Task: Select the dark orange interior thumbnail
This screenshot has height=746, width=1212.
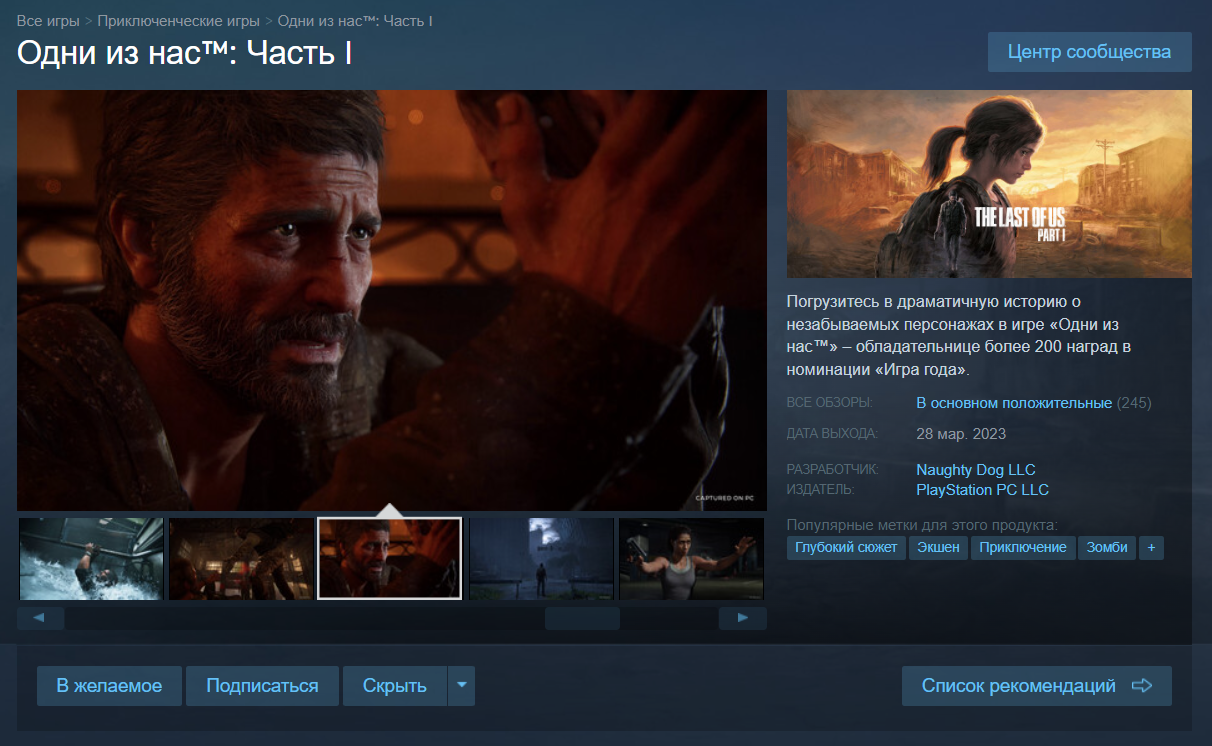Action: [241, 558]
